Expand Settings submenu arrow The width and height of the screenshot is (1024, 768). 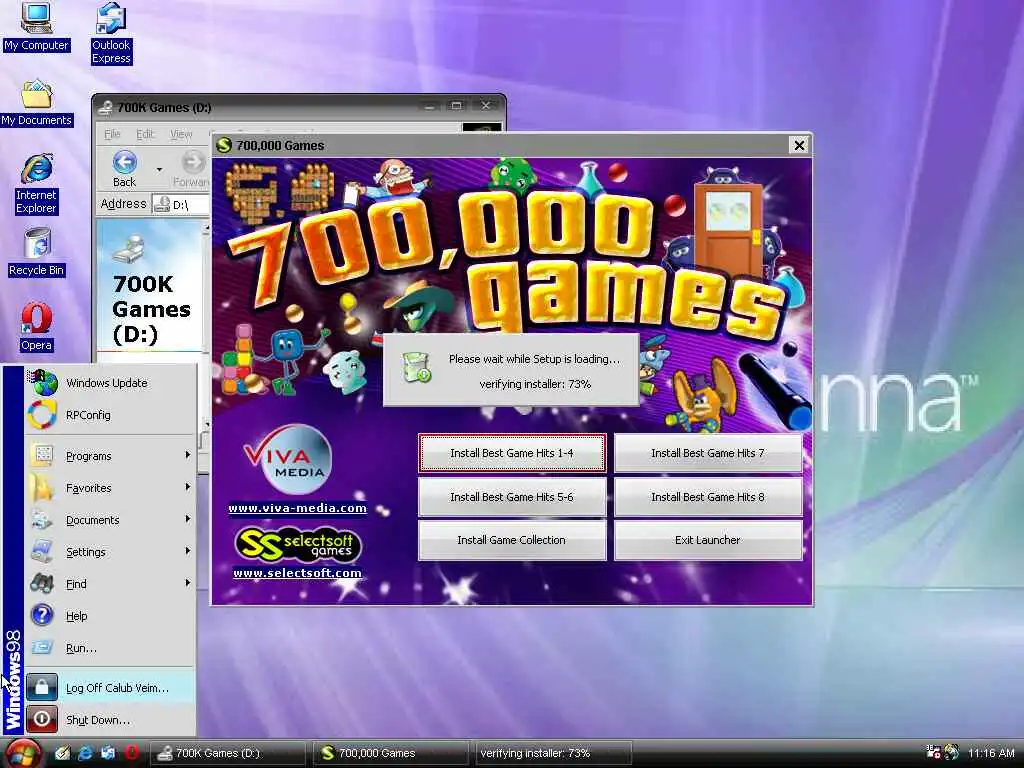point(187,551)
